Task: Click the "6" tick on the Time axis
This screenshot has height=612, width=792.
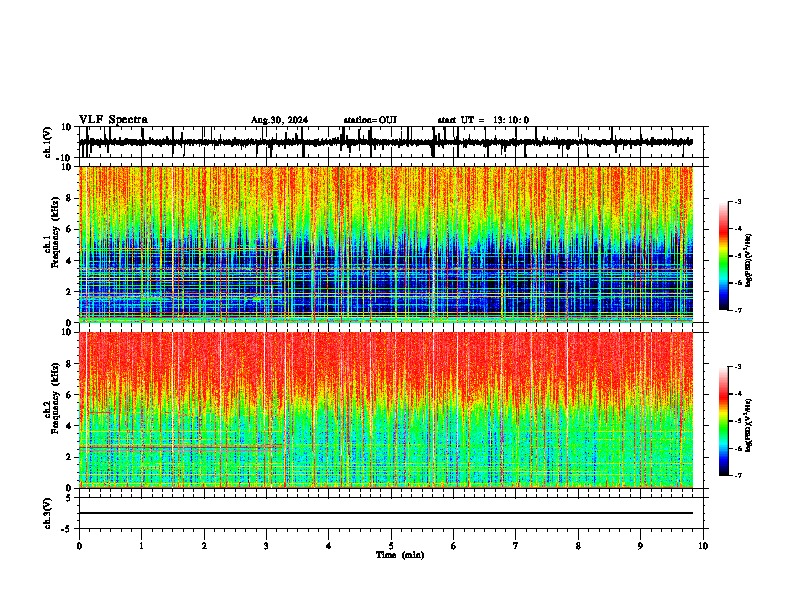Action: click(x=454, y=546)
